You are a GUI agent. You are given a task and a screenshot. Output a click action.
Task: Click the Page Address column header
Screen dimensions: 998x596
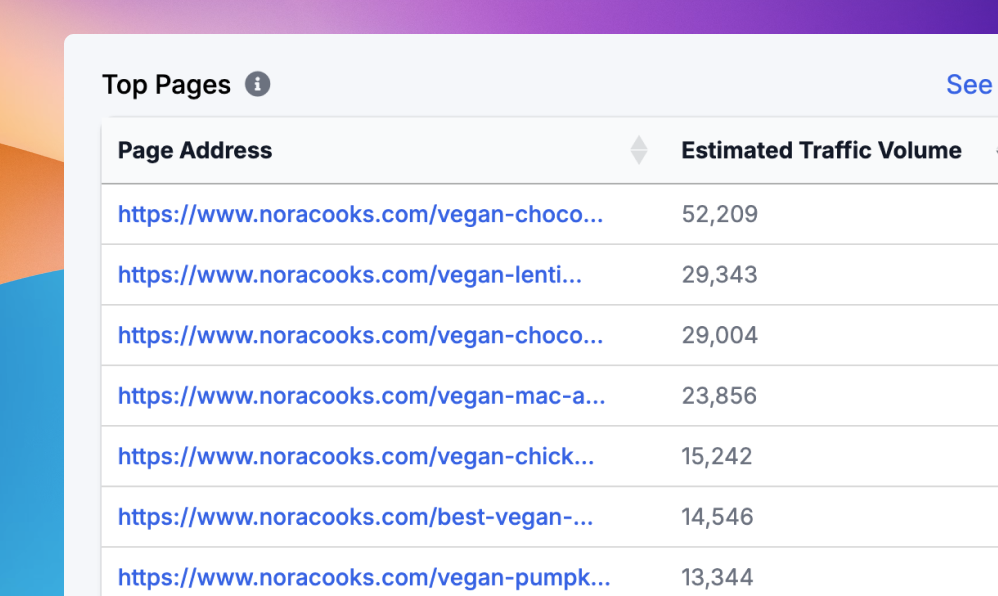(195, 151)
